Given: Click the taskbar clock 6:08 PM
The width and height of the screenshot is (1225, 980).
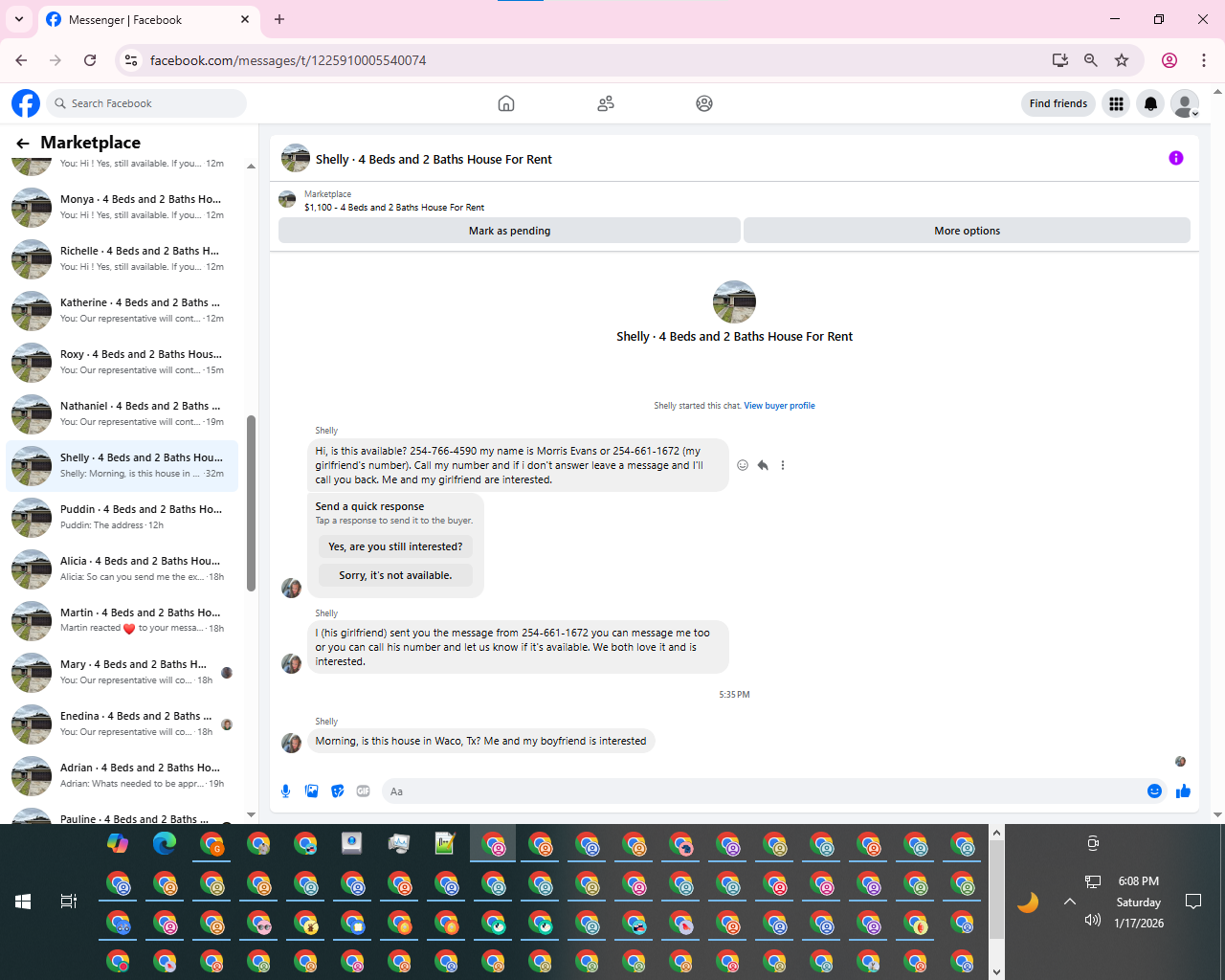Looking at the screenshot, I should [1139, 881].
